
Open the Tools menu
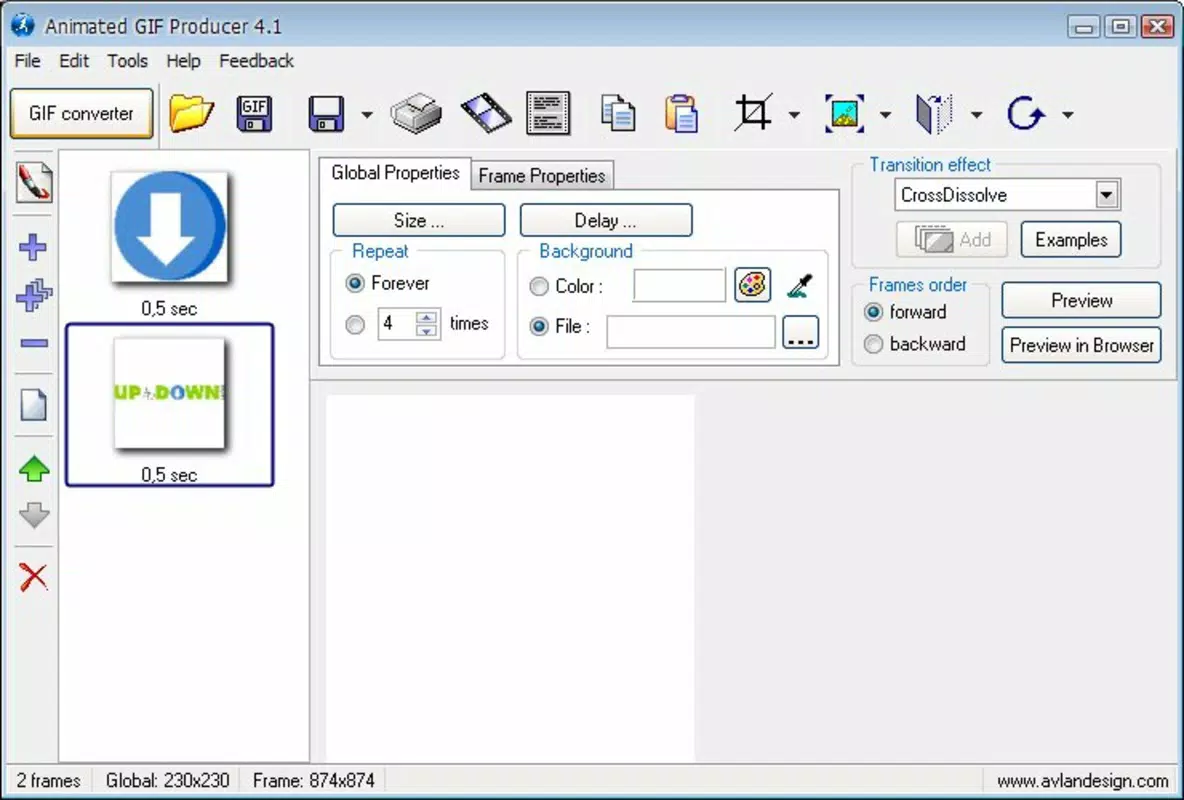(x=128, y=61)
